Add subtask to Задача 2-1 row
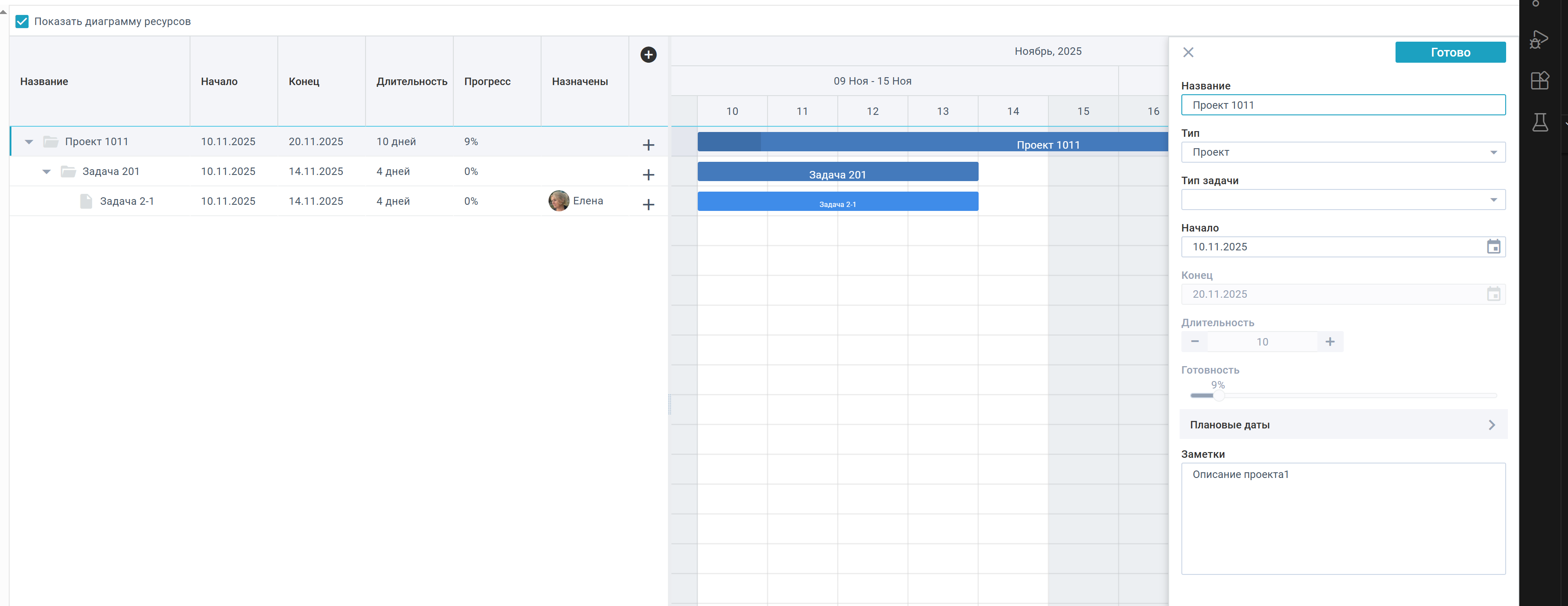The image size is (1568, 606). [x=648, y=204]
